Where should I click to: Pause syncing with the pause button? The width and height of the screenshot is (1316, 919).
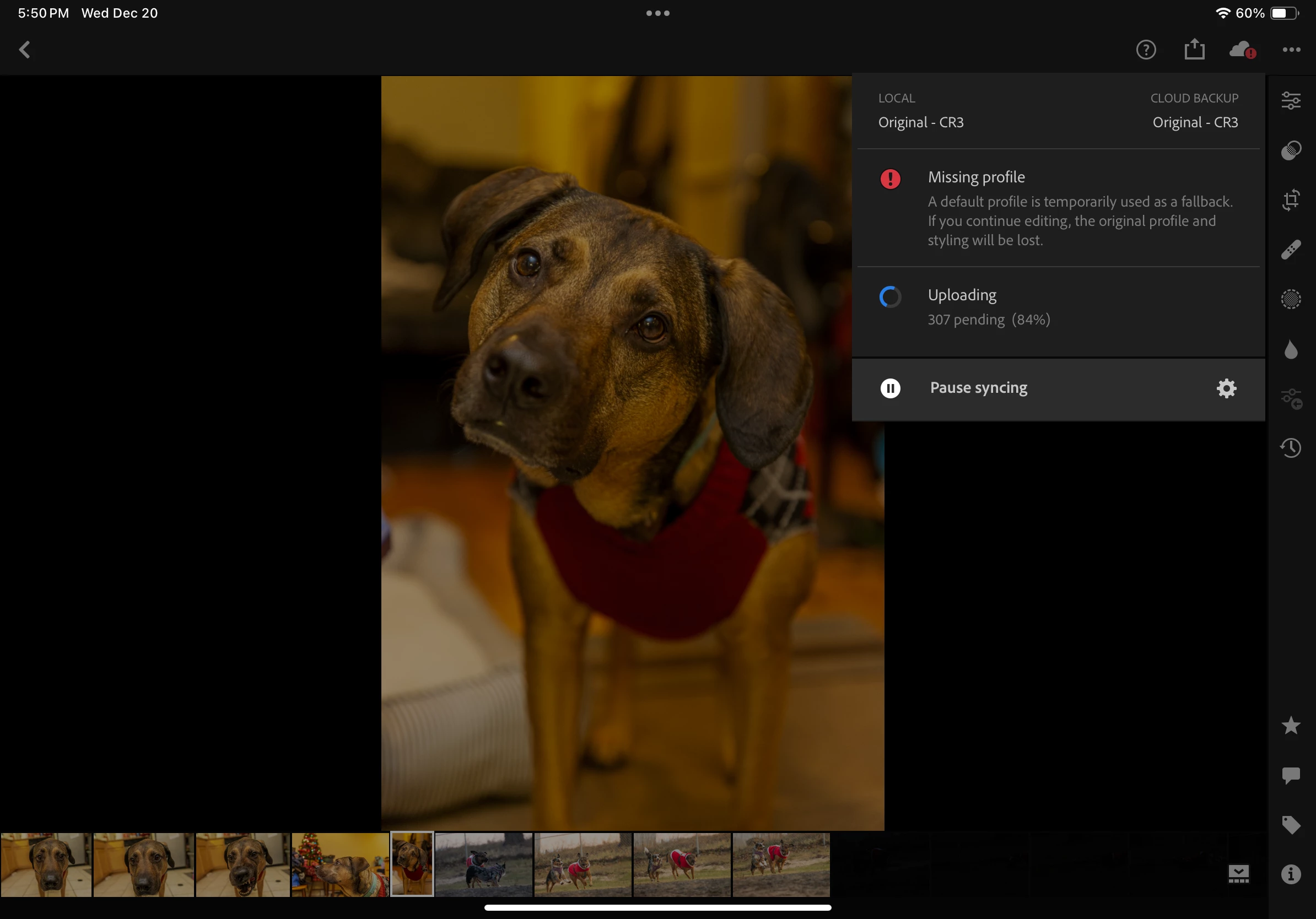(x=890, y=388)
